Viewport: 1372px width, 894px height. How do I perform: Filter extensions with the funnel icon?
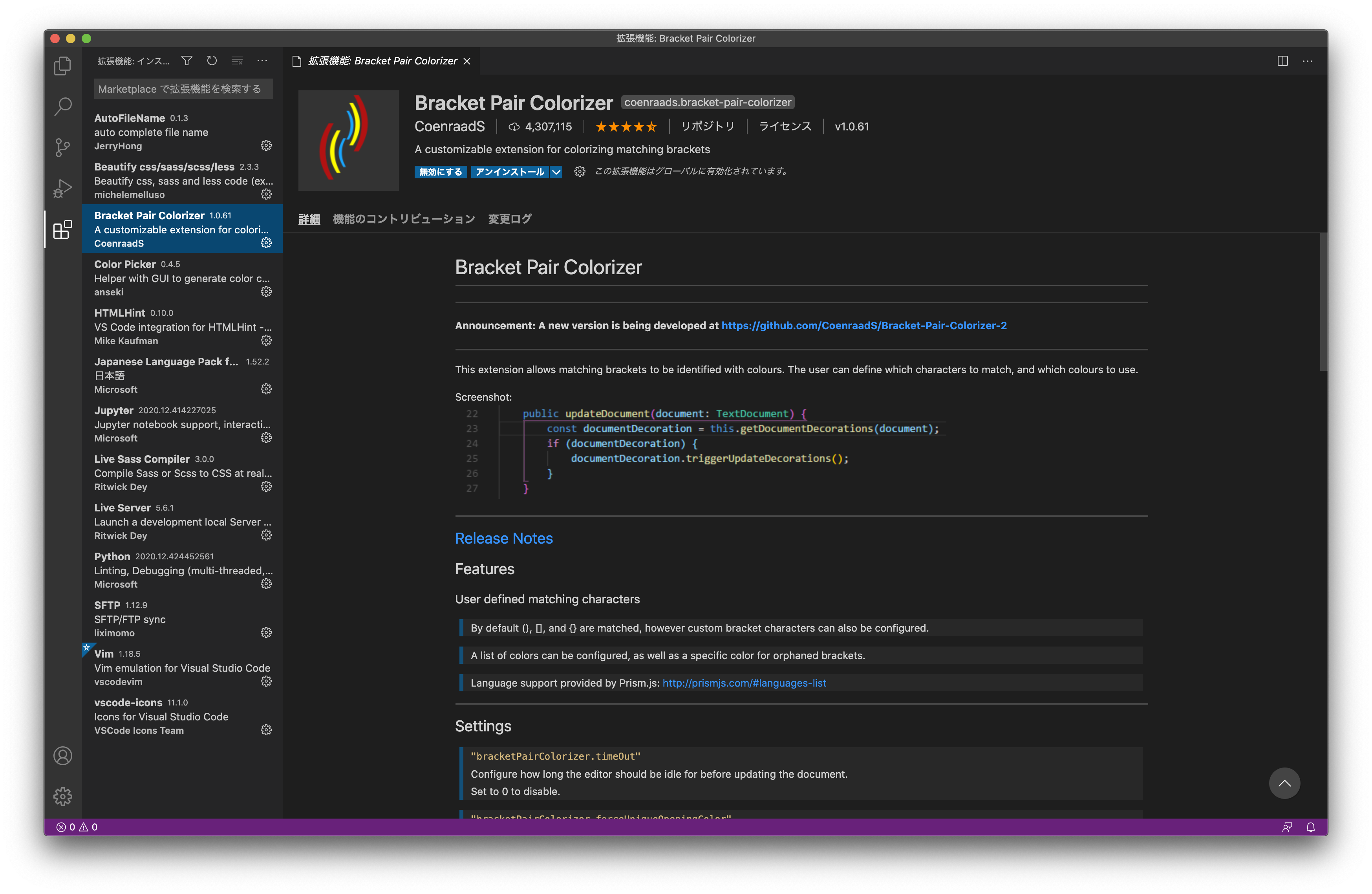187,60
